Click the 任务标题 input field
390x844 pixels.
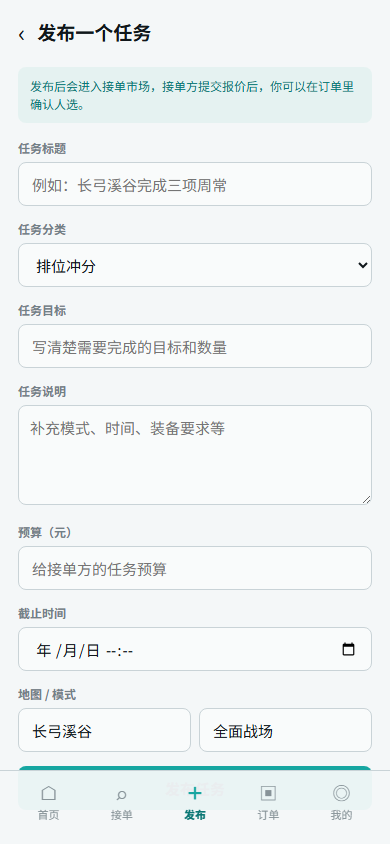(x=195, y=184)
